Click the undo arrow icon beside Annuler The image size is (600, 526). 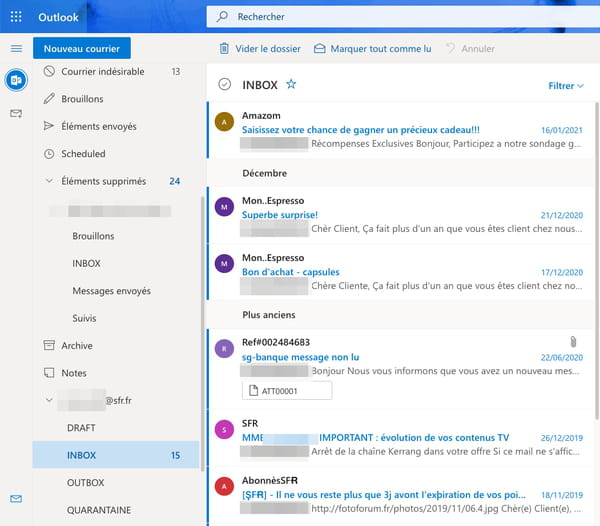[451, 48]
